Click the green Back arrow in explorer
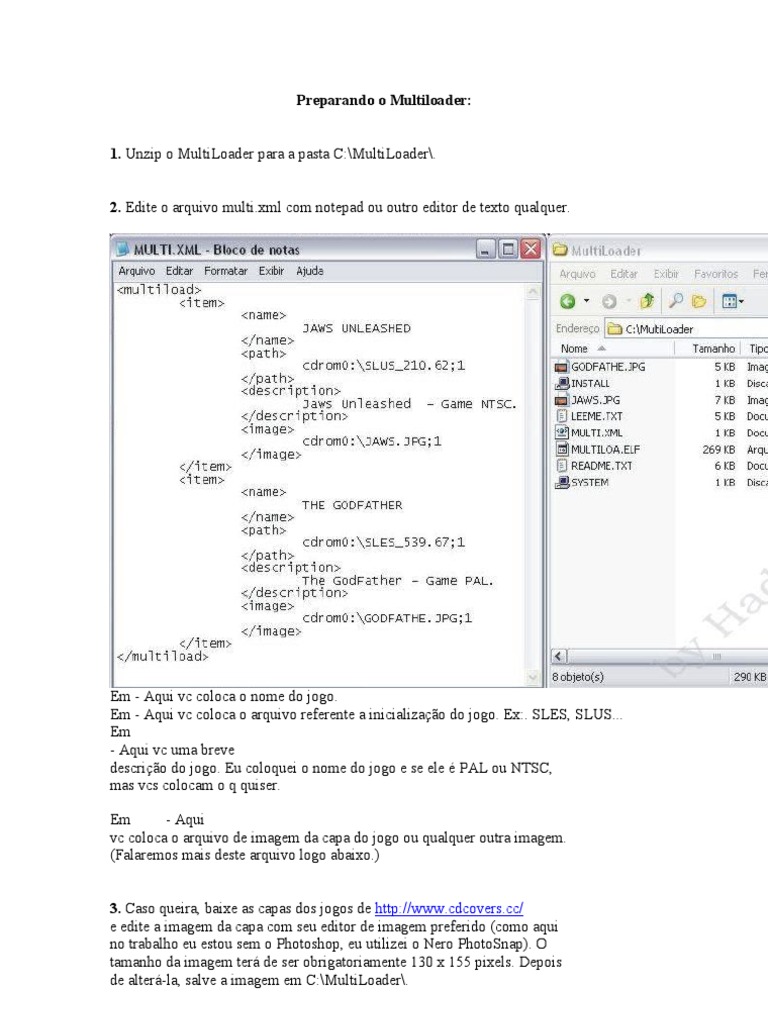Viewport: 768px width, 1024px height. (x=568, y=301)
